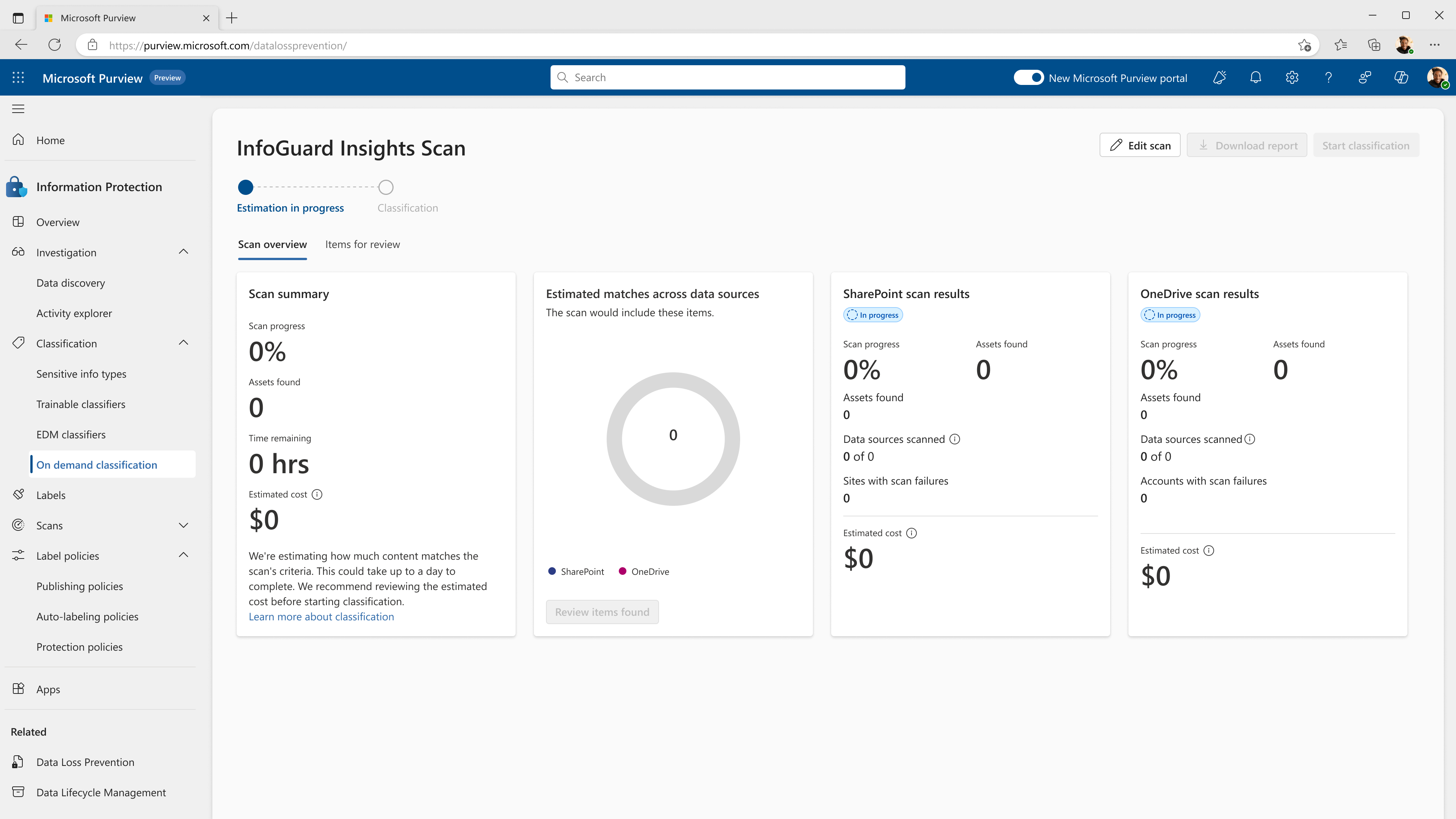Select the Scan overview tab

tap(273, 245)
